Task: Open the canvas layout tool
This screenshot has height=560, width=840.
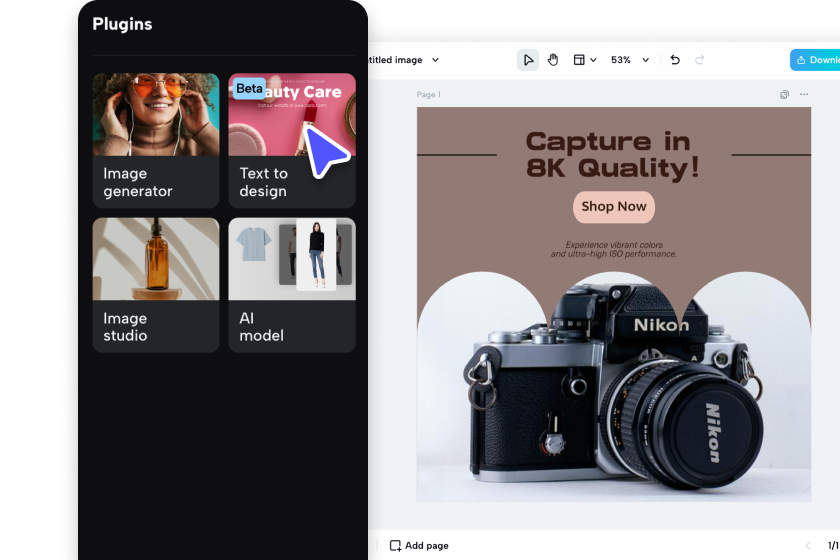Action: click(x=579, y=60)
